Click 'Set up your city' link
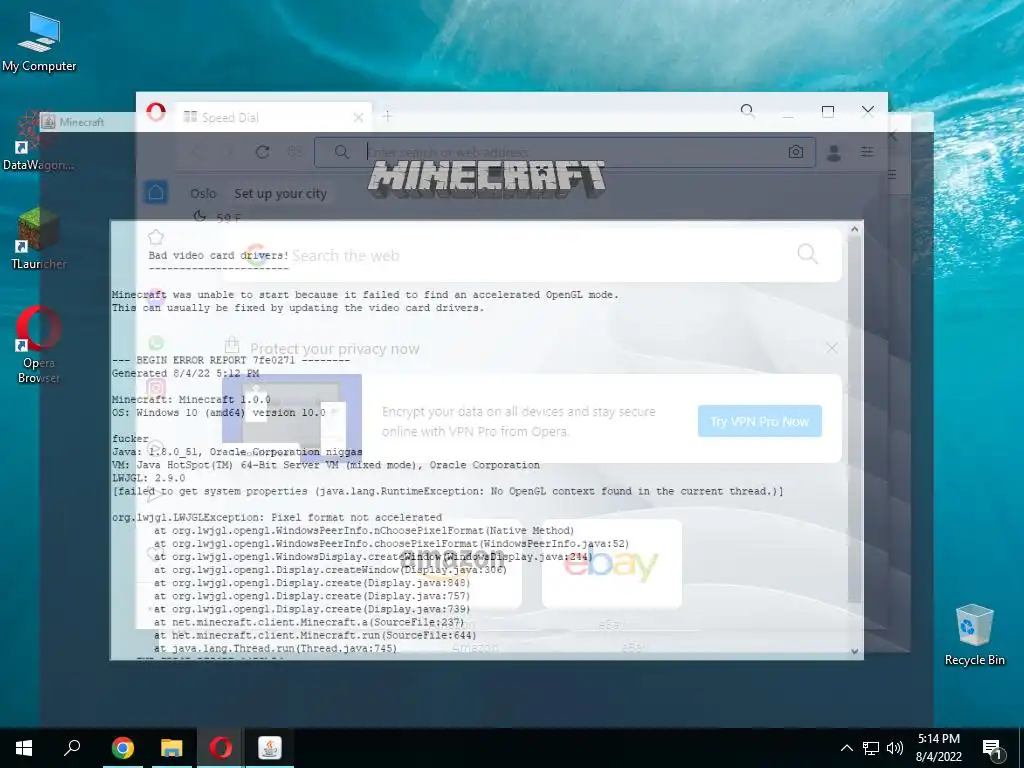This screenshot has width=1024, height=768. pyautogui.click(x=280, y=194)
